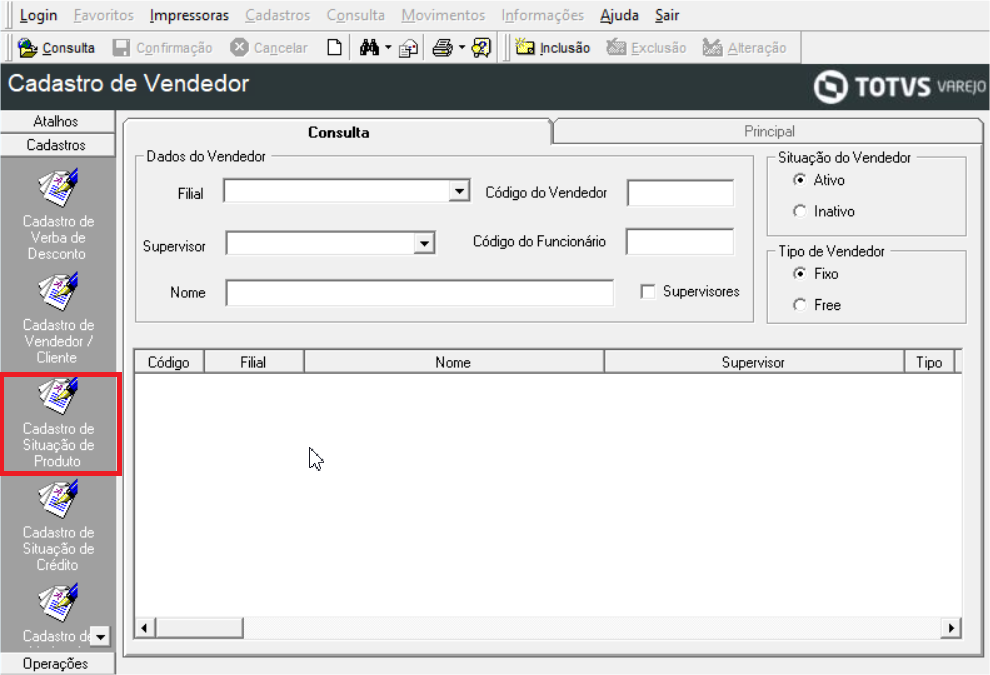This screenshot has height=675, width=990.
Task: Open the Atalhos sidebar section
Action: coord(57,121)
